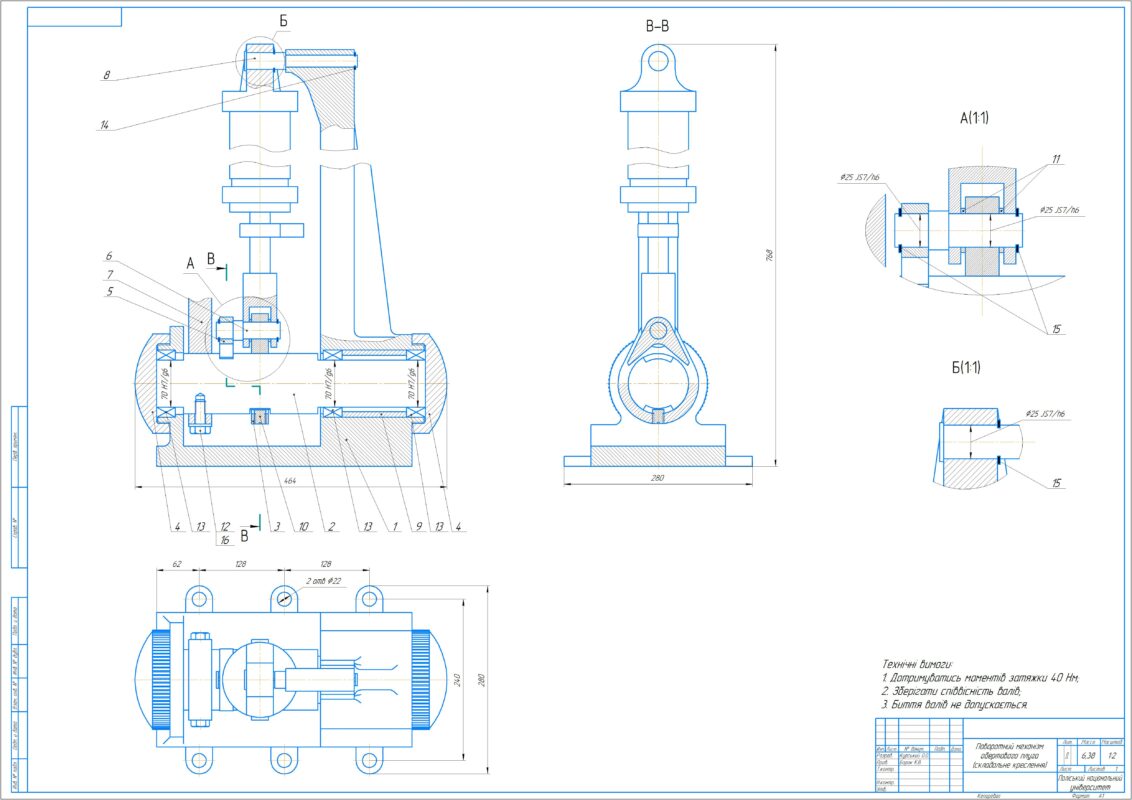Screen dimensions: 1132x800
Task: Select the 240 dimension in plan view
Action: (457, 679)
